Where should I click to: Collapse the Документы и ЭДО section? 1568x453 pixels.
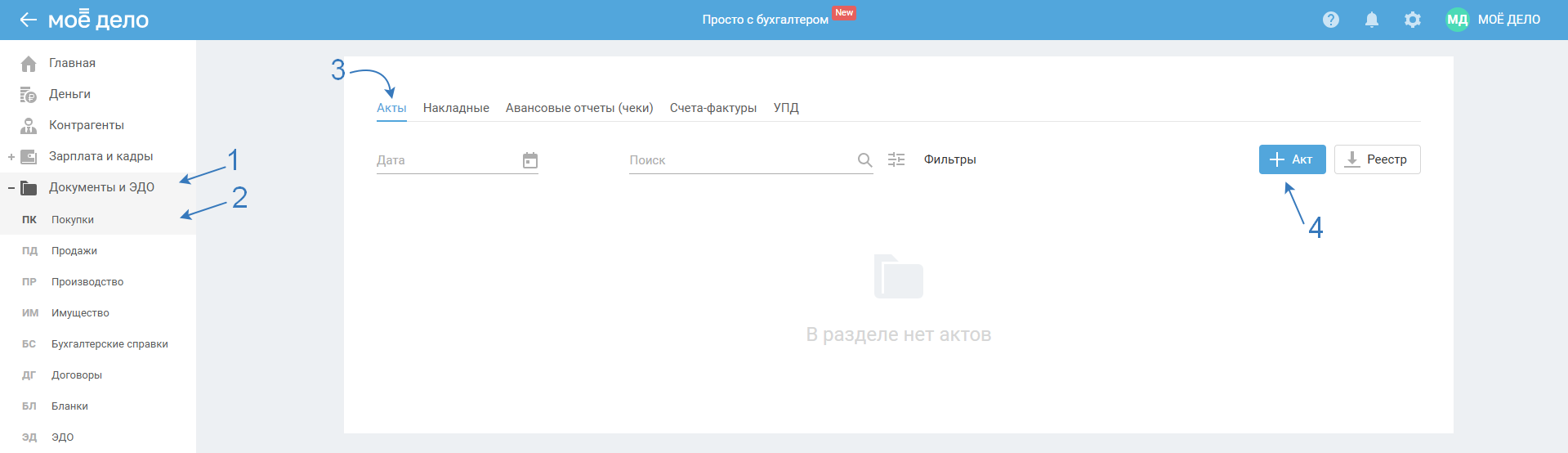[x=11, y=188]
